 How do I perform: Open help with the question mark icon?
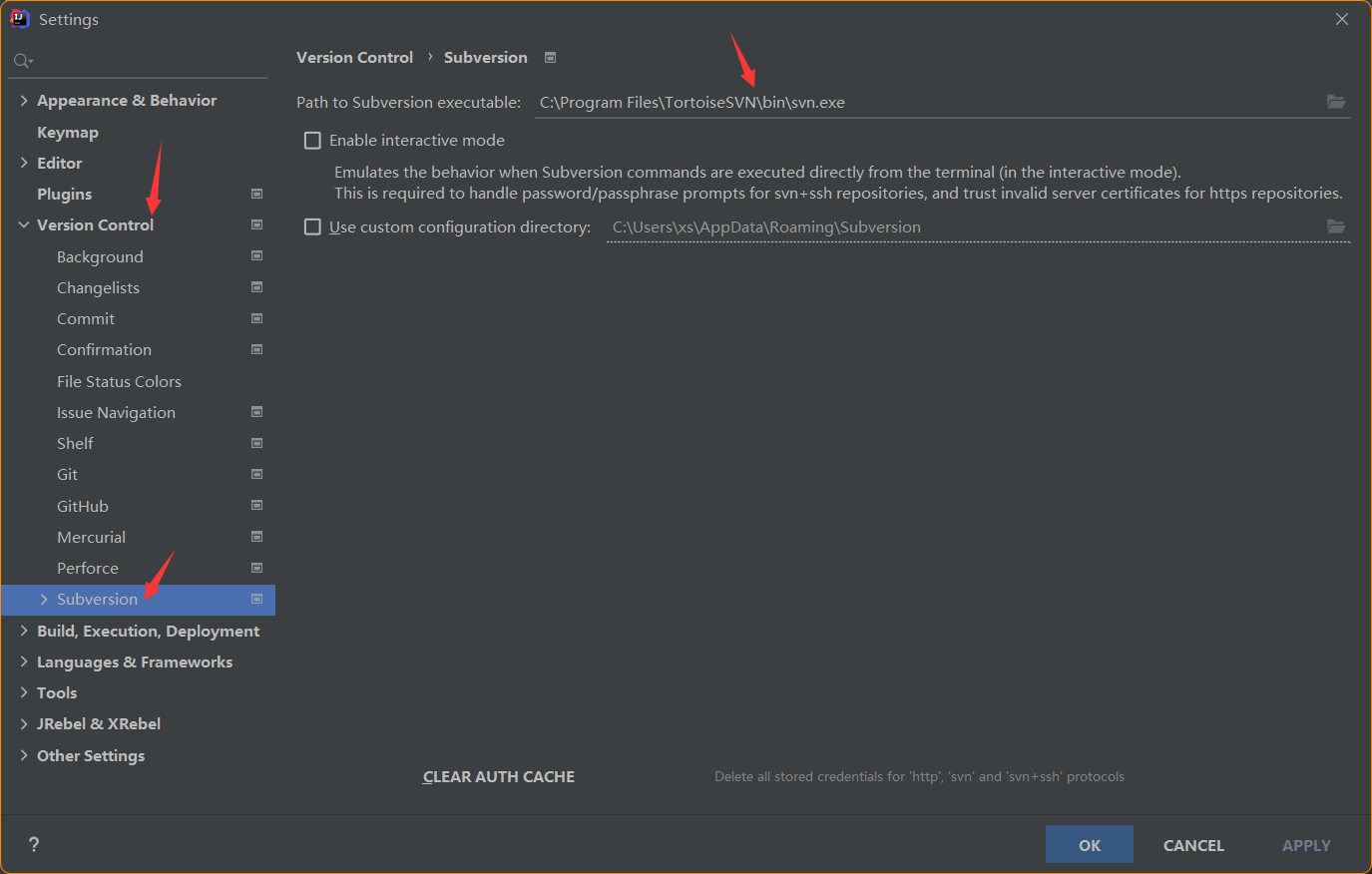coord(34,844)
